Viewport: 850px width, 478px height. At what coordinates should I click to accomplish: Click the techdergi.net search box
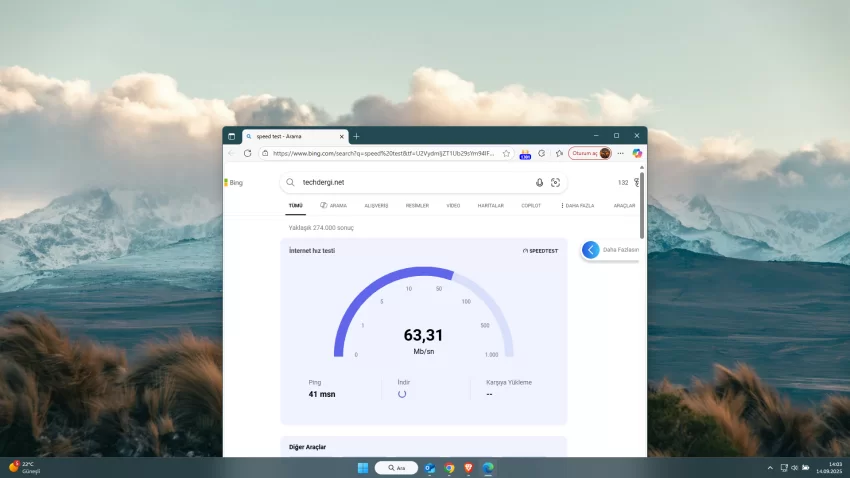[x=410, y=183]
